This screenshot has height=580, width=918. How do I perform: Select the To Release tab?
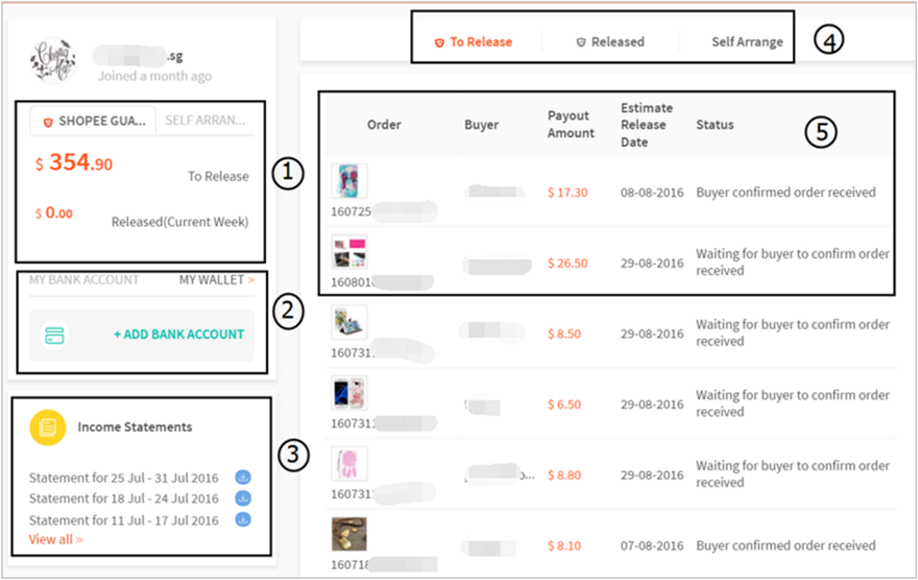click(x=480, y=42)
